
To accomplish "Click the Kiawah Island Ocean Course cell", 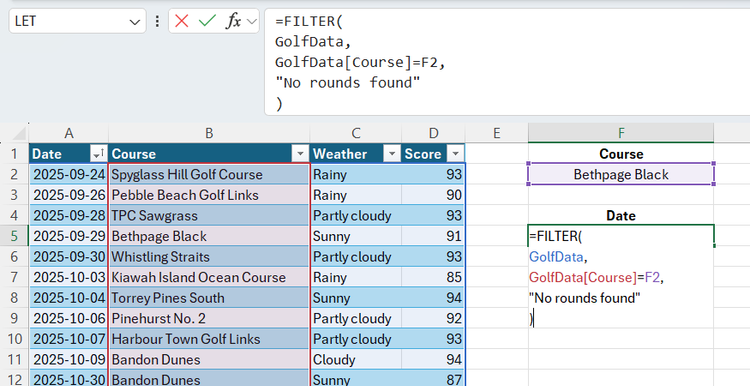I will pos(209,277).
